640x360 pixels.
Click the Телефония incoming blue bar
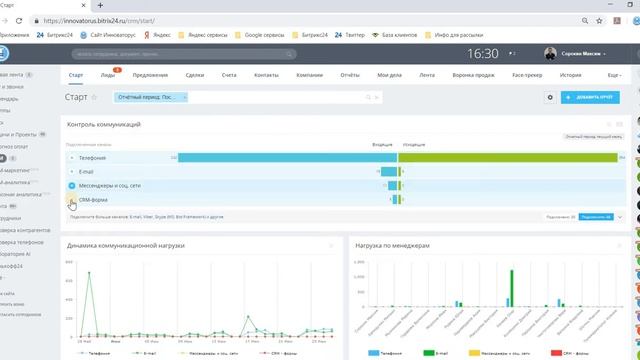coord(287,158)
